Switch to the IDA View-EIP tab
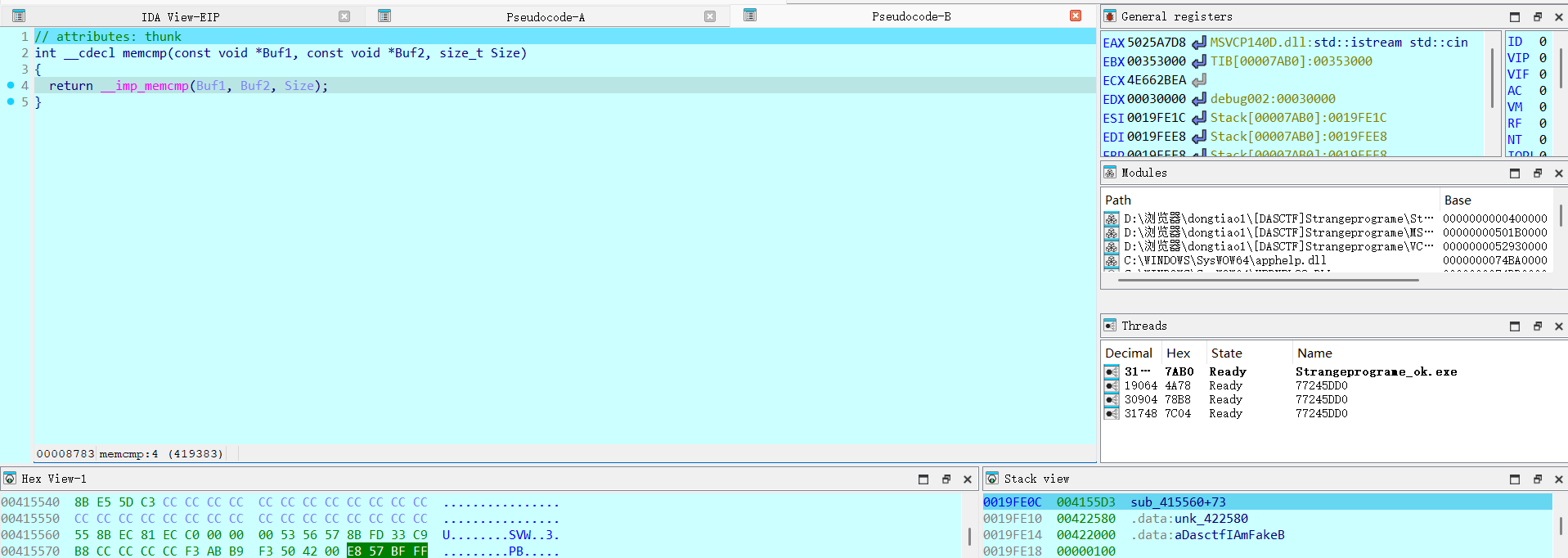 (x=180, y=16)
